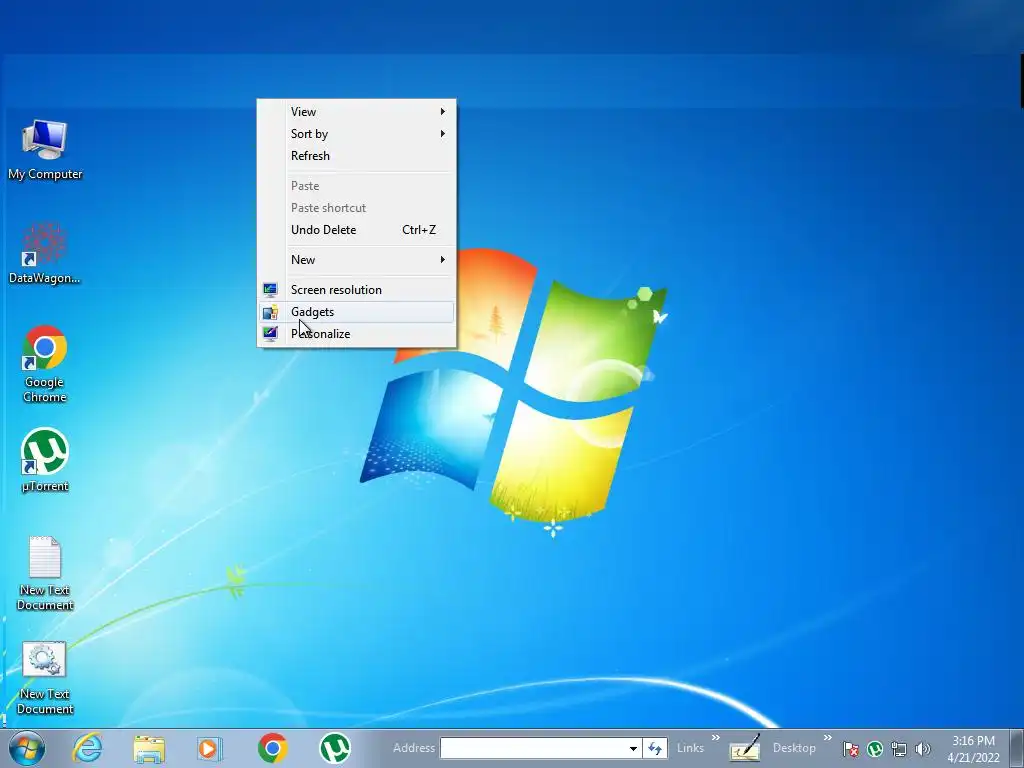The width and height of the screenshot is (1024, 768).
Task: Open the clock showing 3:16 PM
Action: click(x=973, y=749)
